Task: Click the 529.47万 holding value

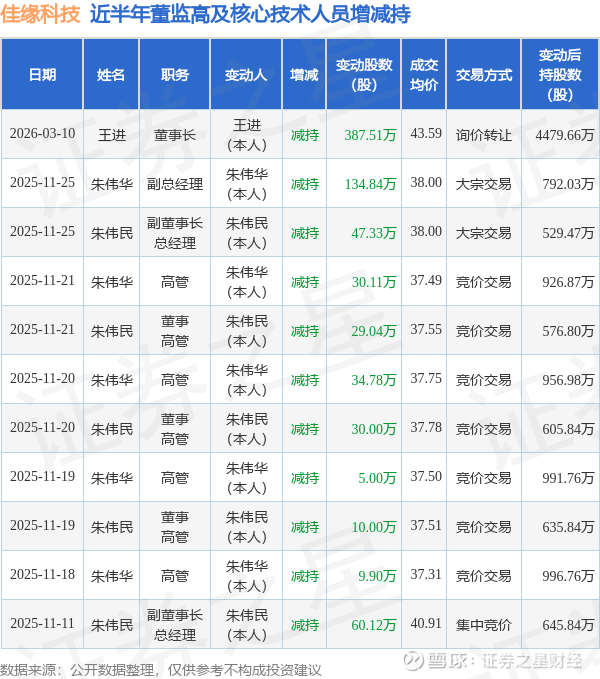Action: coord(568,233)
